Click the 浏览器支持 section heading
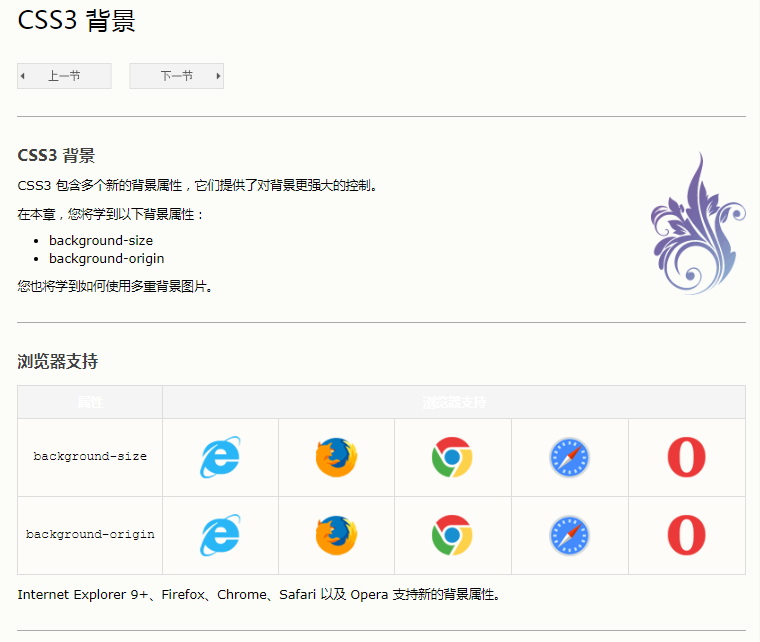760x642 pixels. 58,361
